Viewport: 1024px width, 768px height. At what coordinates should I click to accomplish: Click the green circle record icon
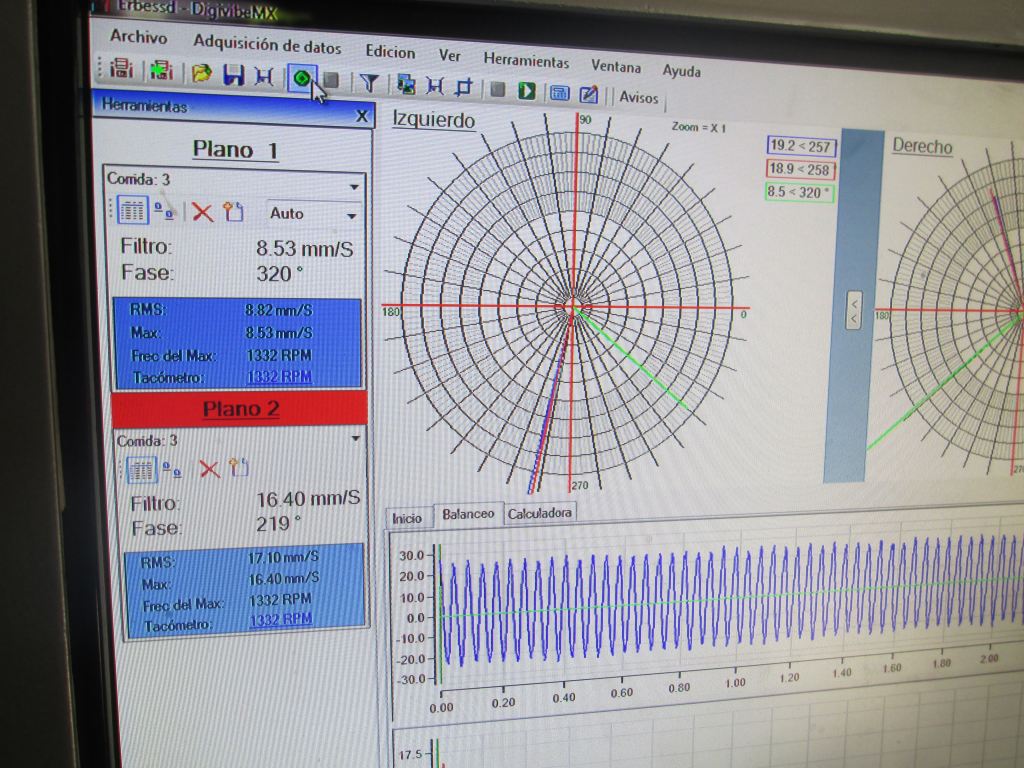point(303,78)
